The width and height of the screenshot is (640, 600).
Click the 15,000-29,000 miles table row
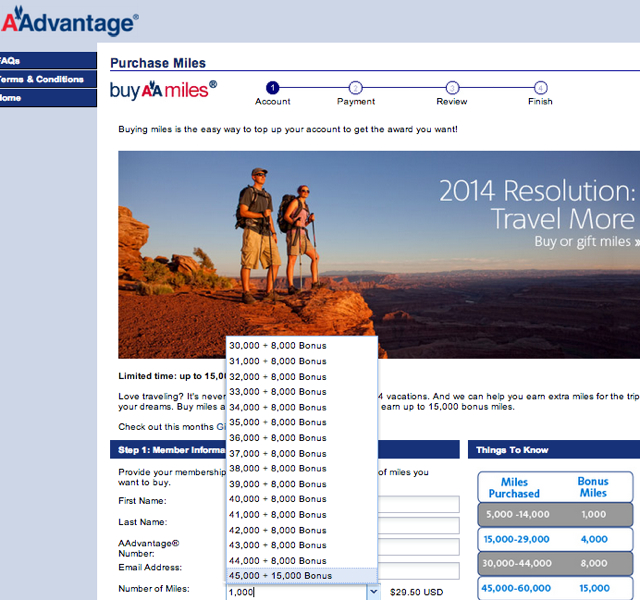tap(555, 539)
